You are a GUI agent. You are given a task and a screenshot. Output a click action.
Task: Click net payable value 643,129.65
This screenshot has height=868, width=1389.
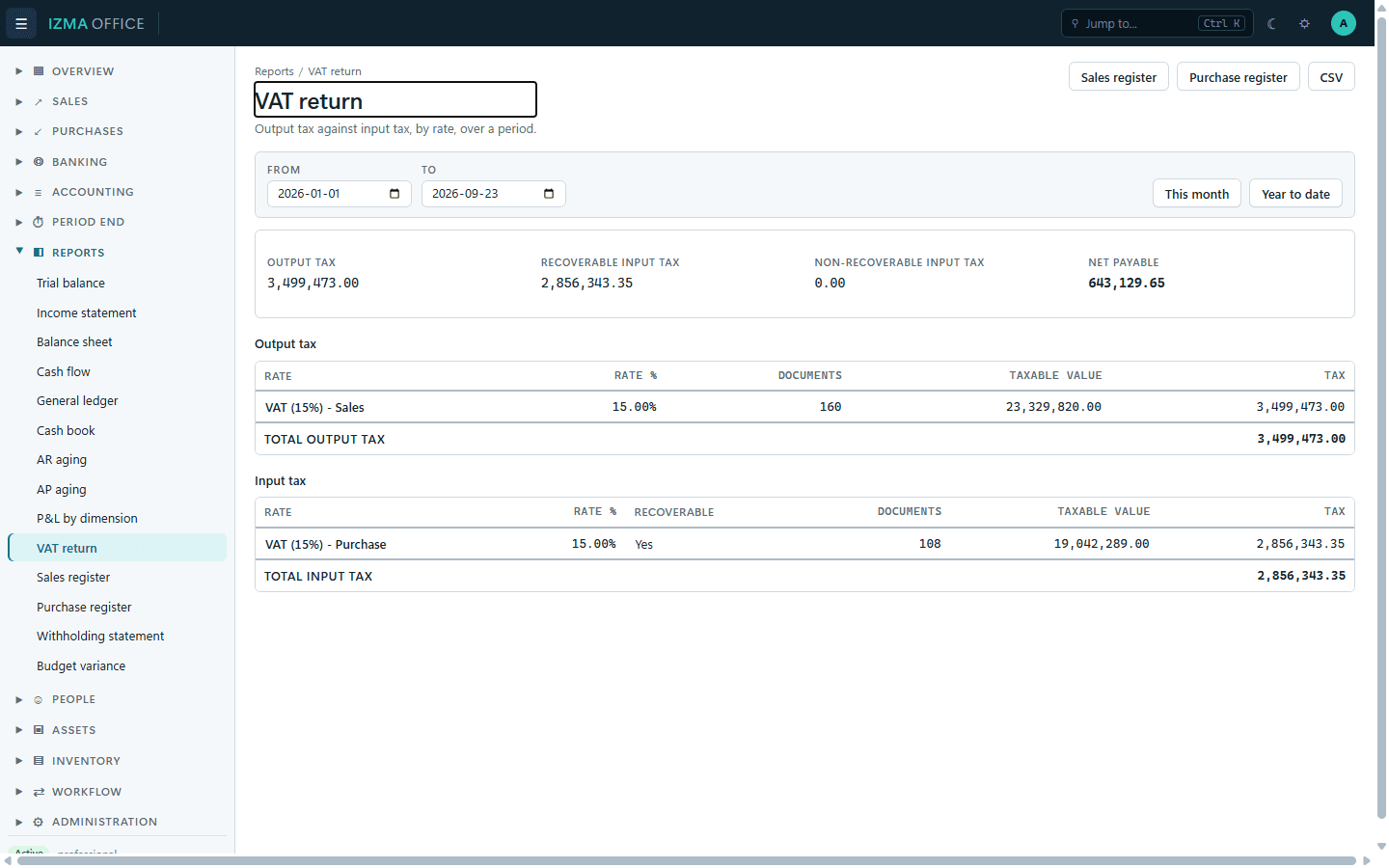point(1127,284)
